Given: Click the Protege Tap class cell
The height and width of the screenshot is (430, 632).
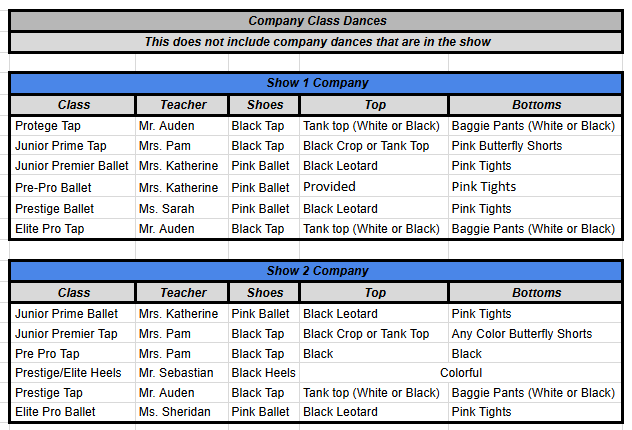Looking at the screenshot, I should pos(73,126).
